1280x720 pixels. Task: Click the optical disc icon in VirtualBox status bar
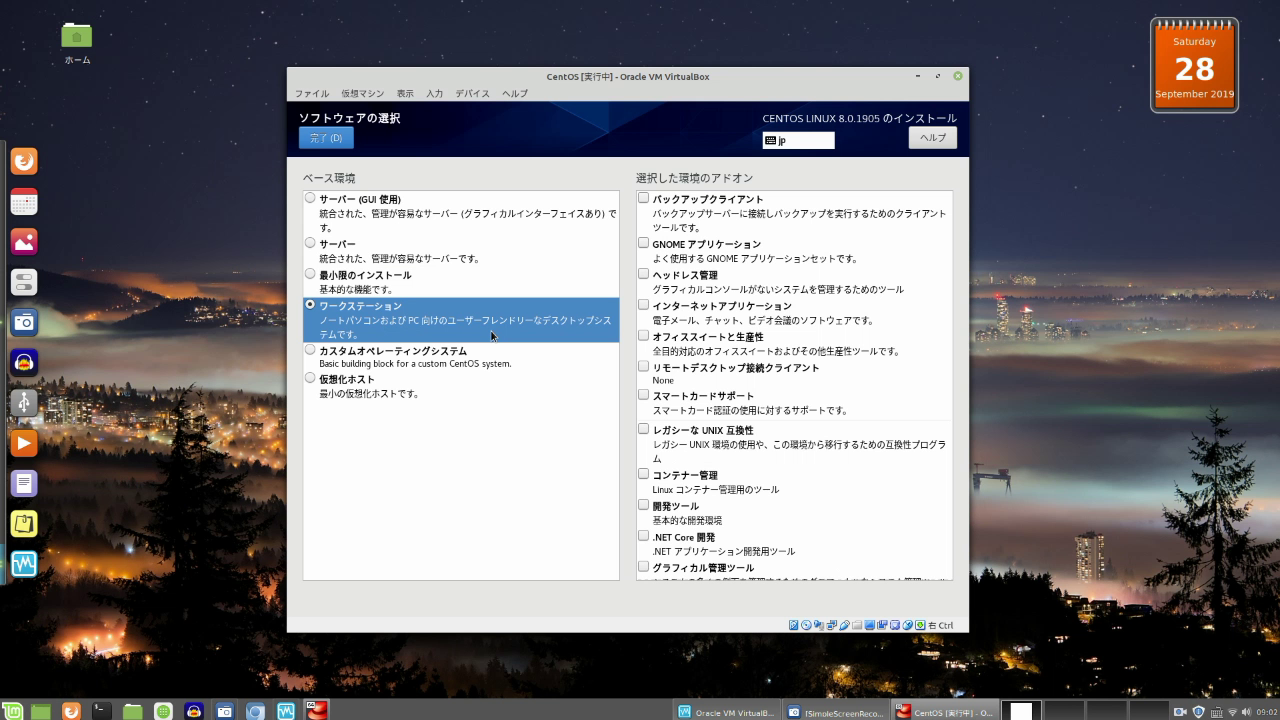pyautogui.click(x=806, y=625)
